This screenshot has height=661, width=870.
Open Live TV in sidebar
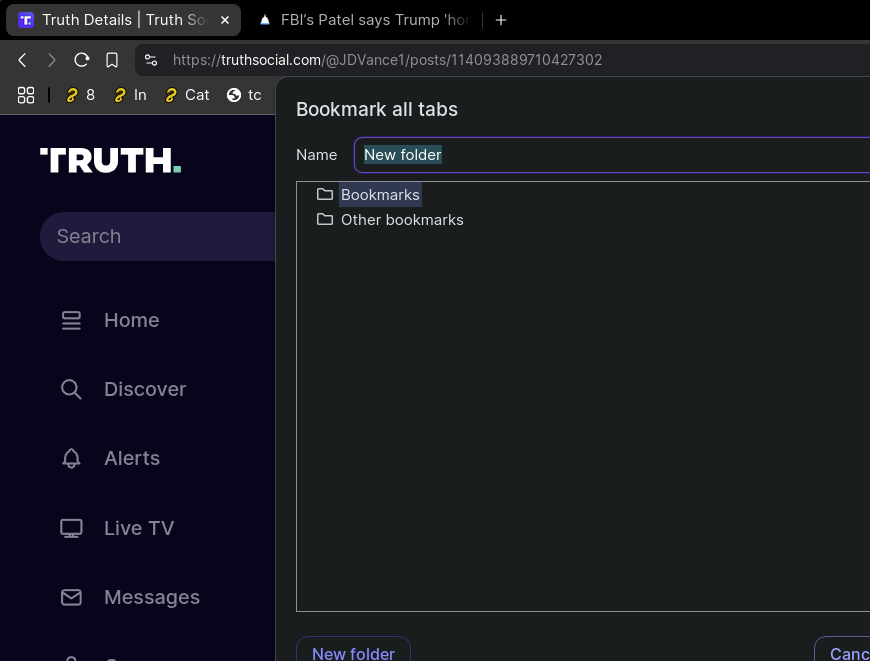pos(117,528)
